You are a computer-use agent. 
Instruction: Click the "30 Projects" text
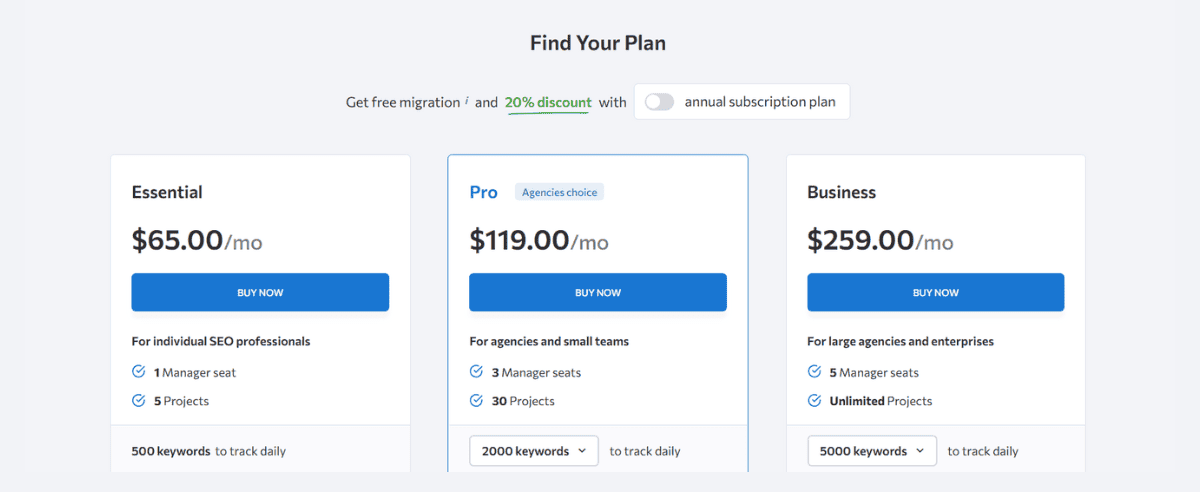[x=523, y=401]
